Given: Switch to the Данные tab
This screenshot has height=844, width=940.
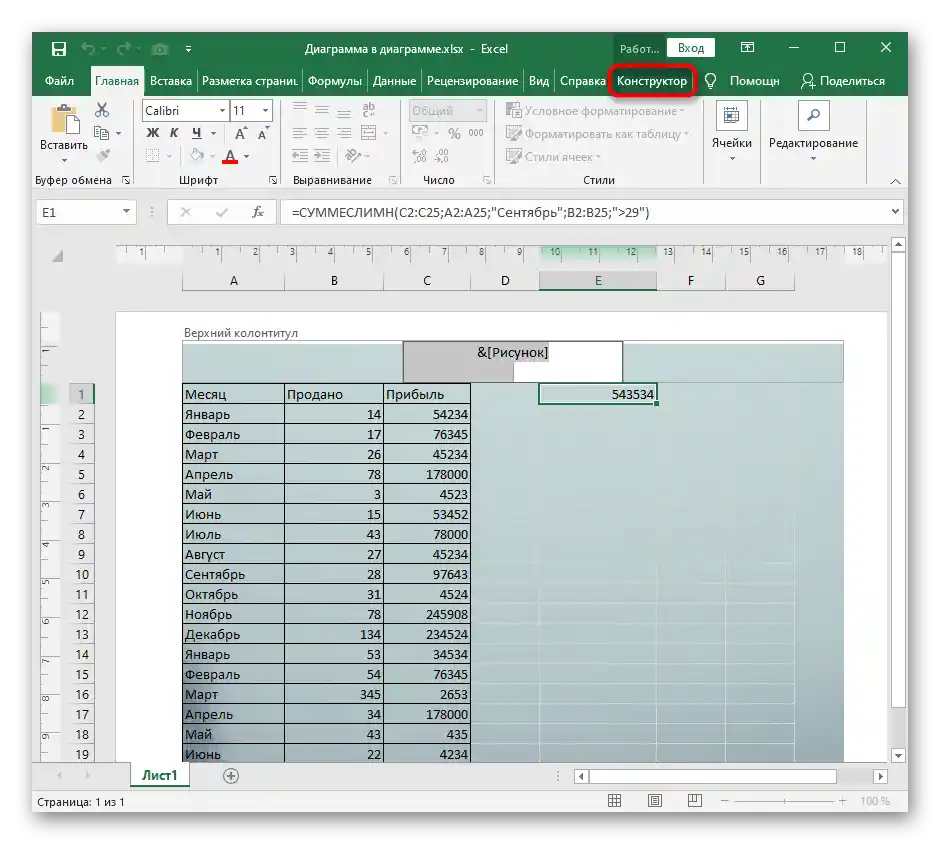Looking at the screenshot, I should (394, 81).
